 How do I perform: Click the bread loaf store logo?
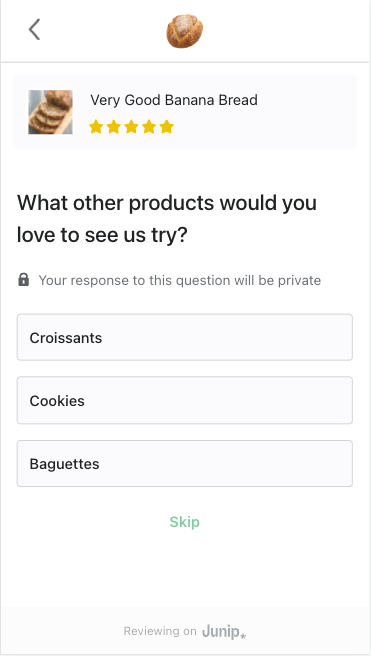pyautogui.click(x=185, y=31)
